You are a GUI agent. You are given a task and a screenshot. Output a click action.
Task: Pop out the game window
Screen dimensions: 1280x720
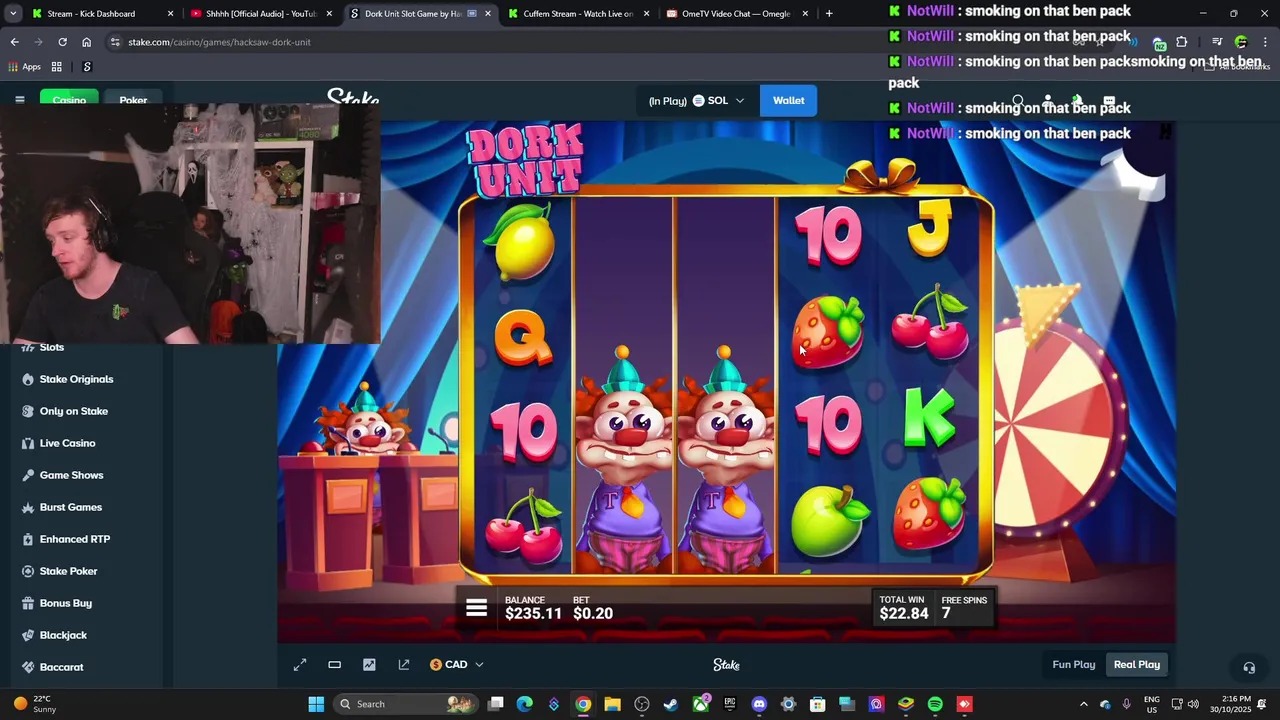(404, 665)
